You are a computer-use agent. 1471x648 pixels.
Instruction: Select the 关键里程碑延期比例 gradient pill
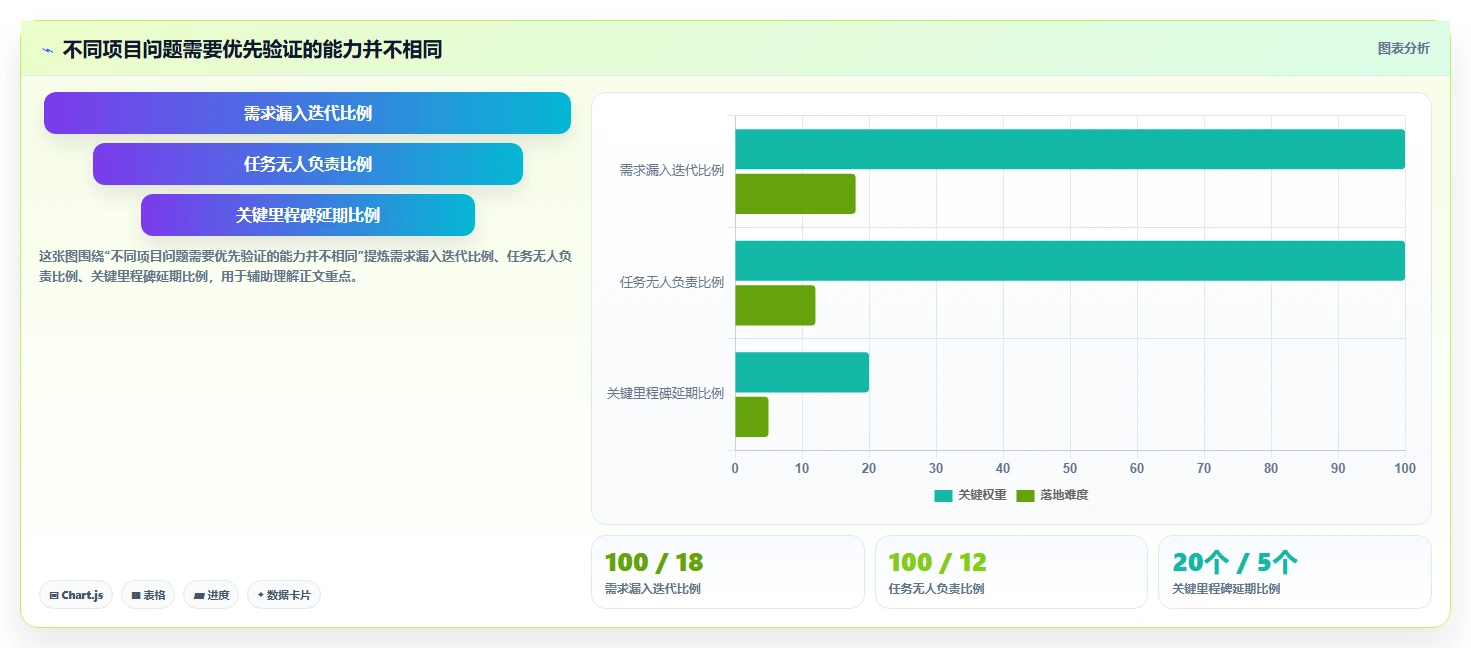click(x=308, y=215)
